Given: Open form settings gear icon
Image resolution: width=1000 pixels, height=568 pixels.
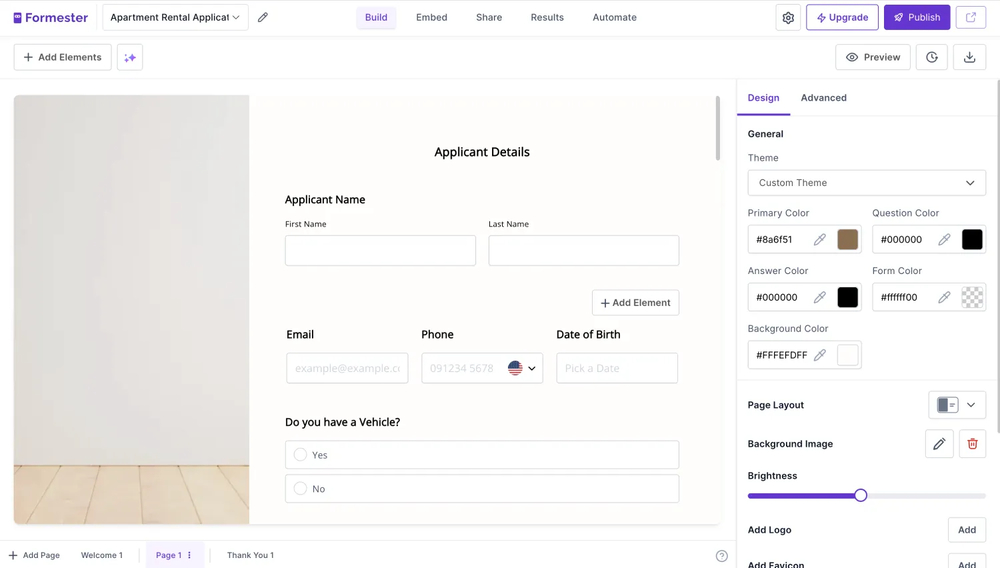Looking at the screenshot, I should point(788,17).
